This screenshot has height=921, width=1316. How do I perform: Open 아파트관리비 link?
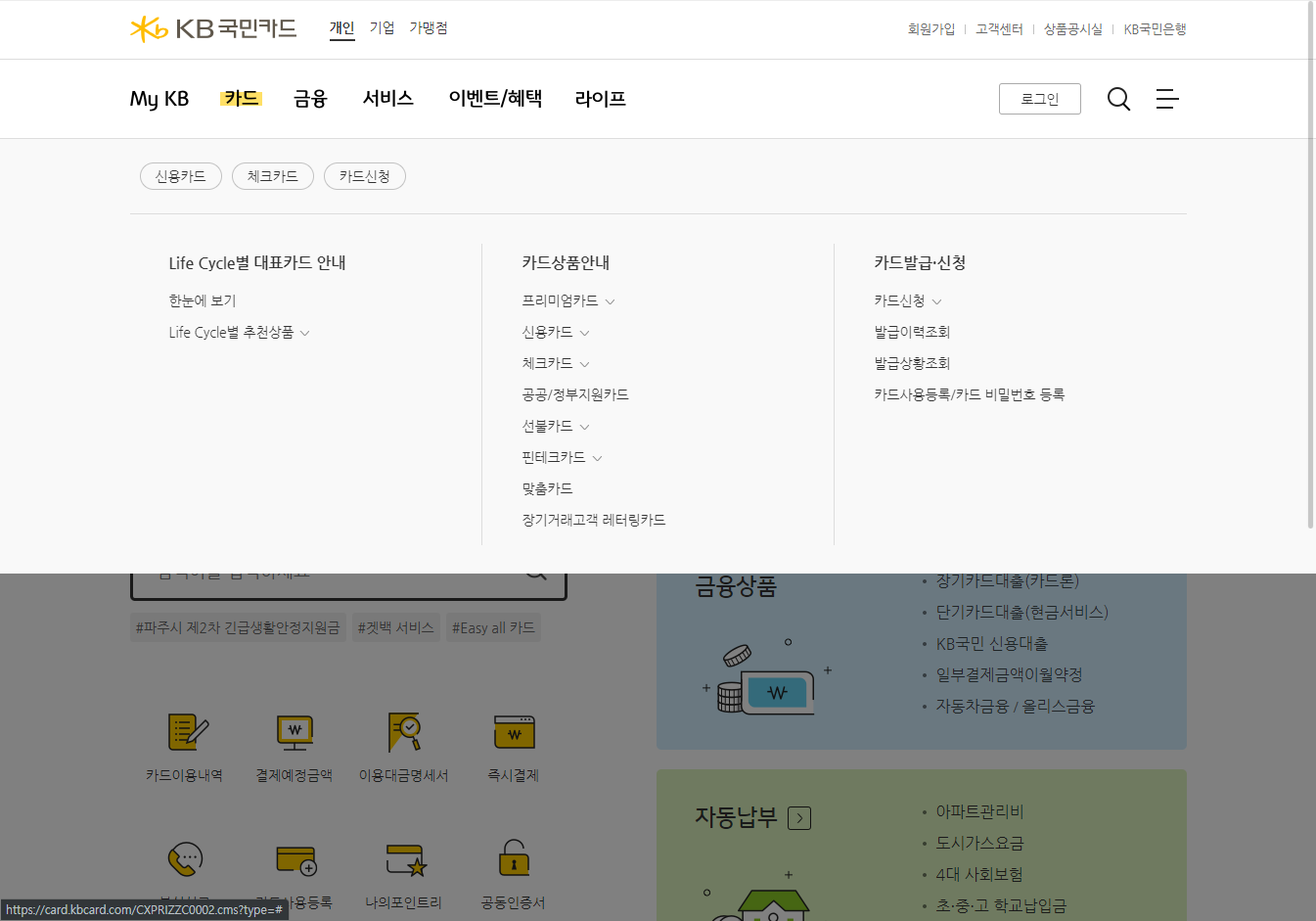(979, 811)
